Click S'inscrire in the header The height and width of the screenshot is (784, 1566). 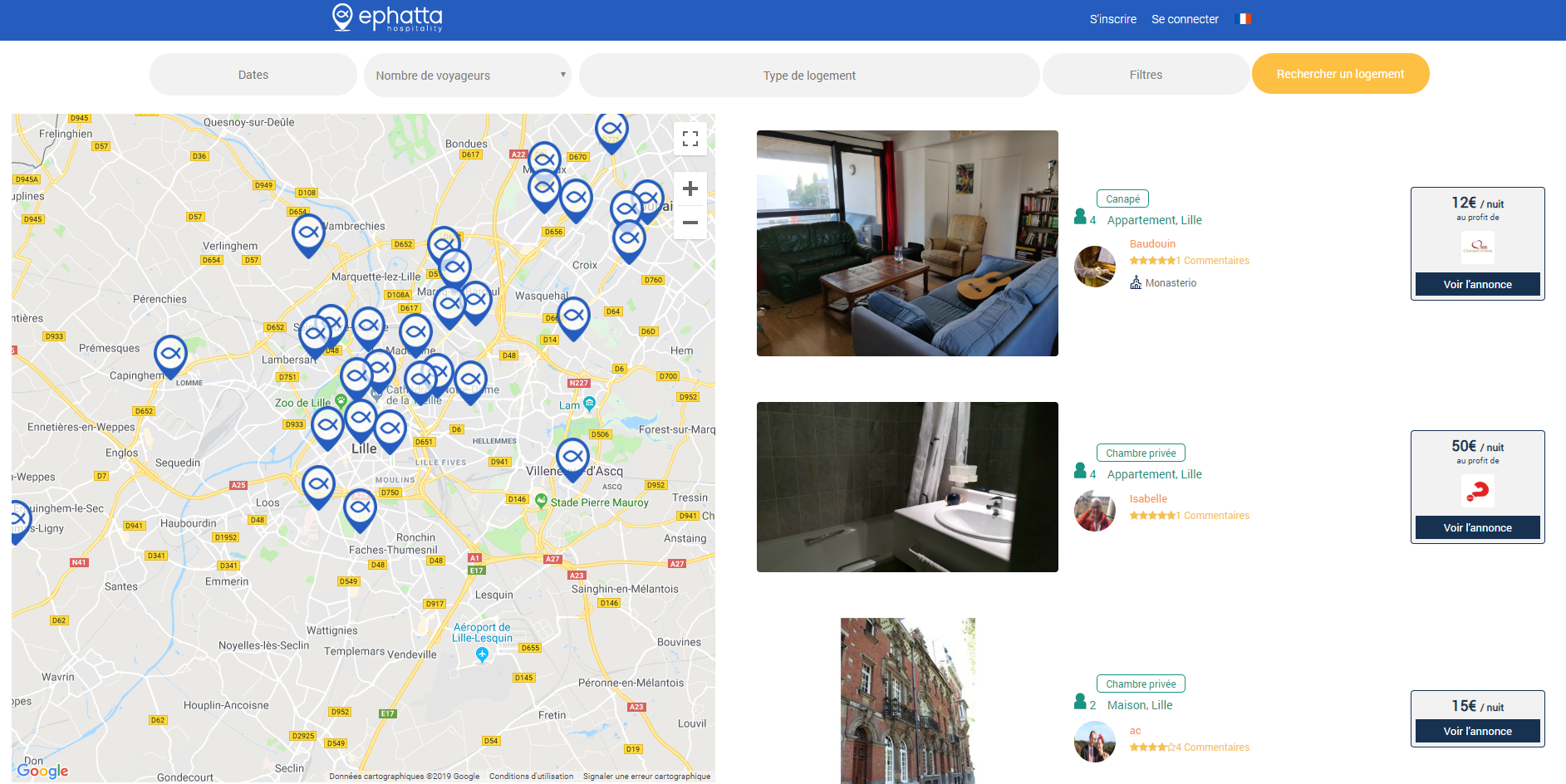[x=1112, y=19]
